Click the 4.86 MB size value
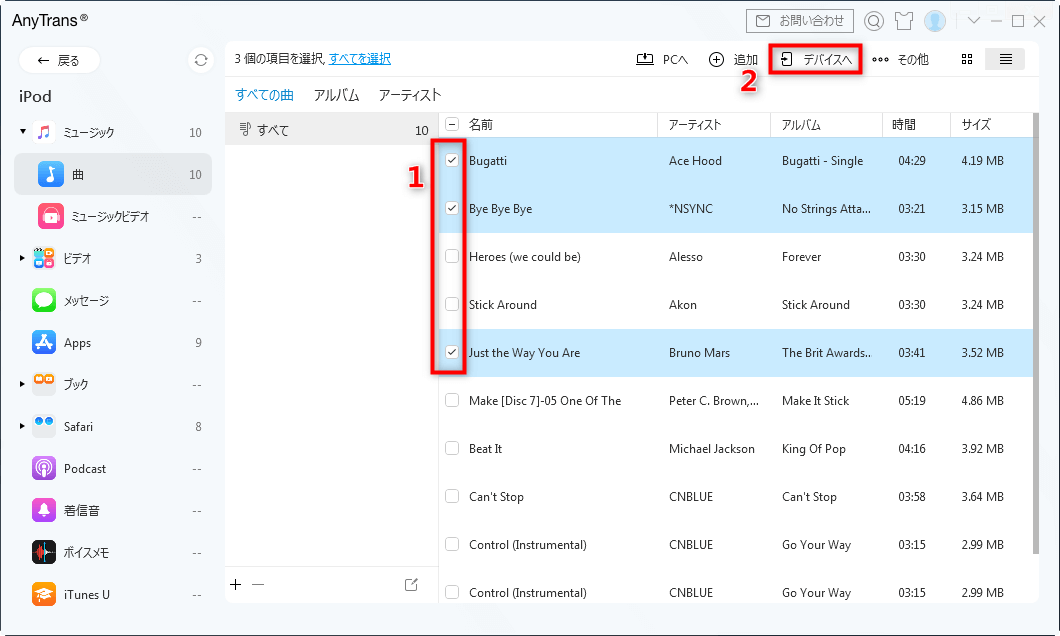This screenshot has height=636, width=1060. coord(982,400)
